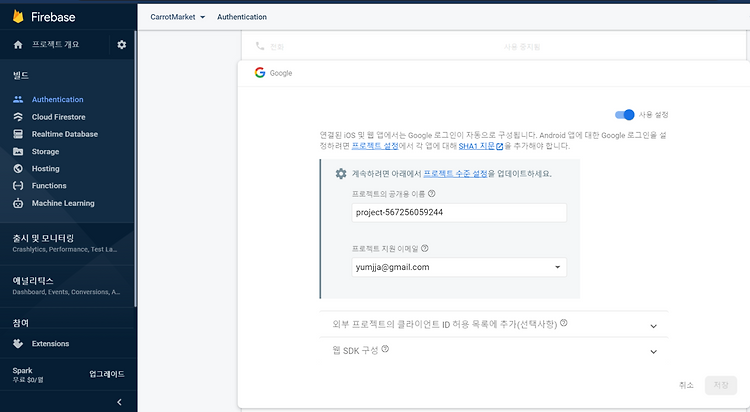750x412 pixels.
Task: Open the project overview home icon
Action: (18, 45)
